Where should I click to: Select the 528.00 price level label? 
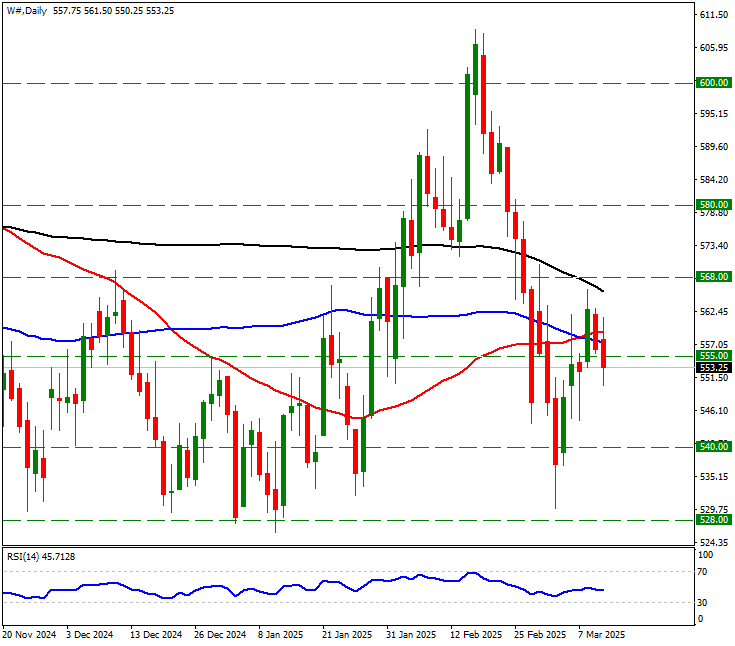[x=713, y=520]
